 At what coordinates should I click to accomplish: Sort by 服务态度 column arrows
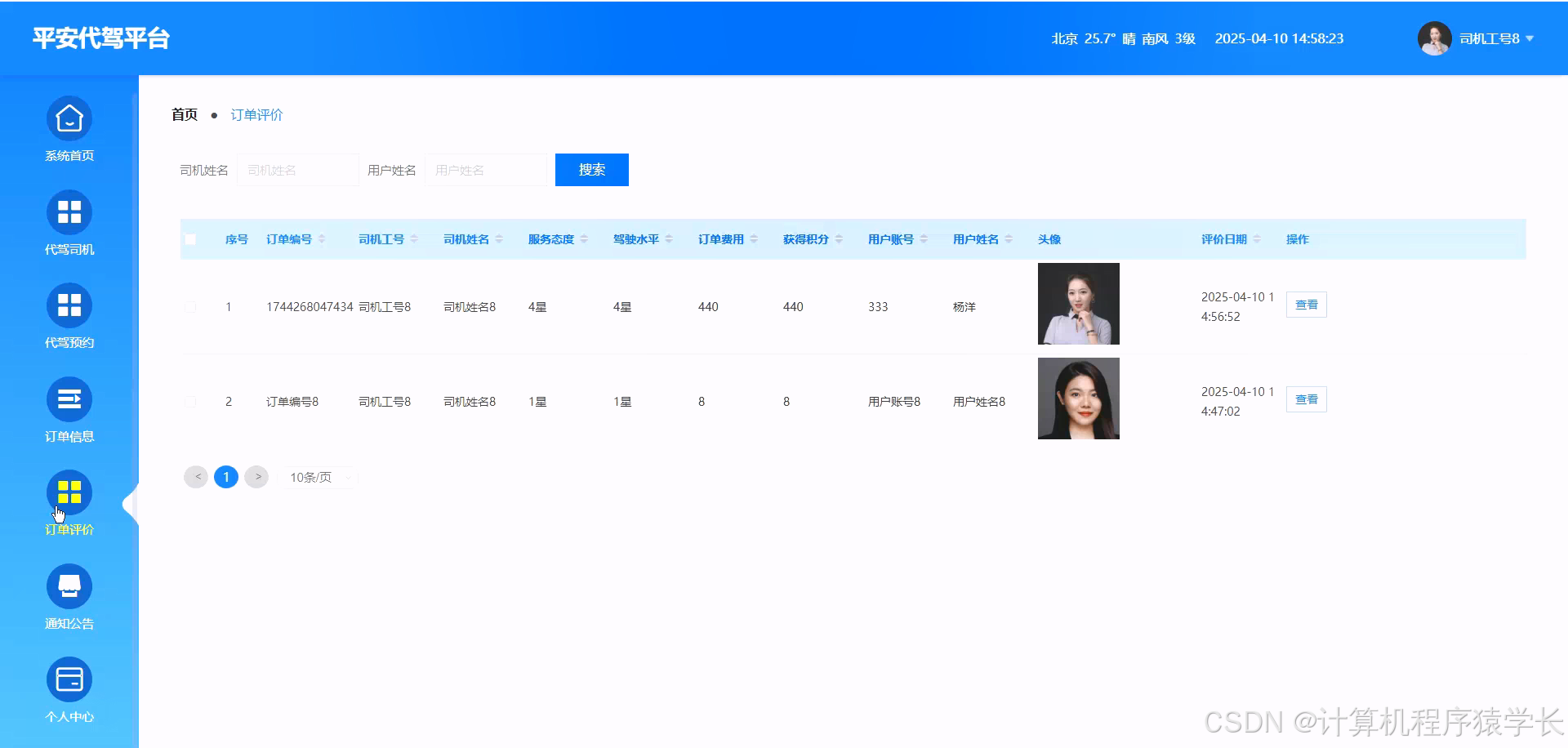(584, 239)
